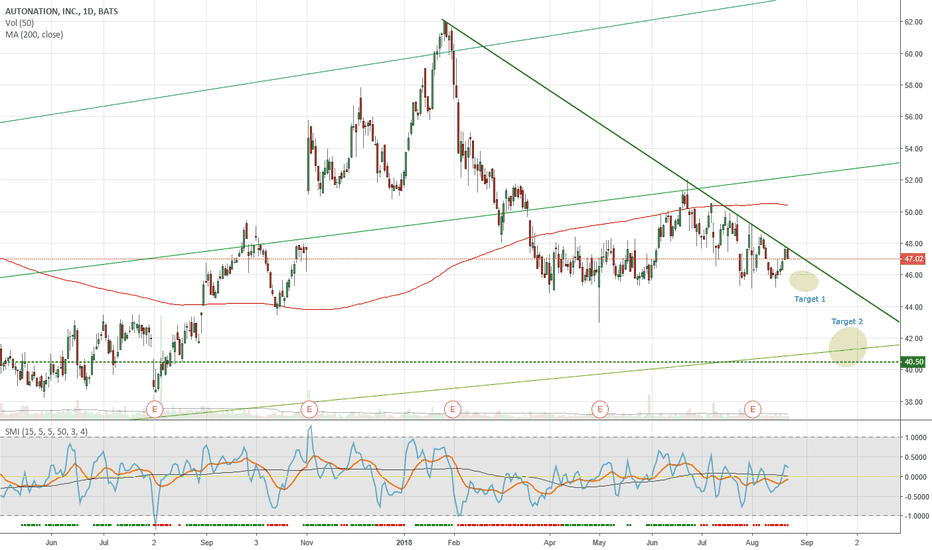The image size is (932, 550).
Task: Open the earnings marker for August 2018
Action: click(x=753, y=409)
